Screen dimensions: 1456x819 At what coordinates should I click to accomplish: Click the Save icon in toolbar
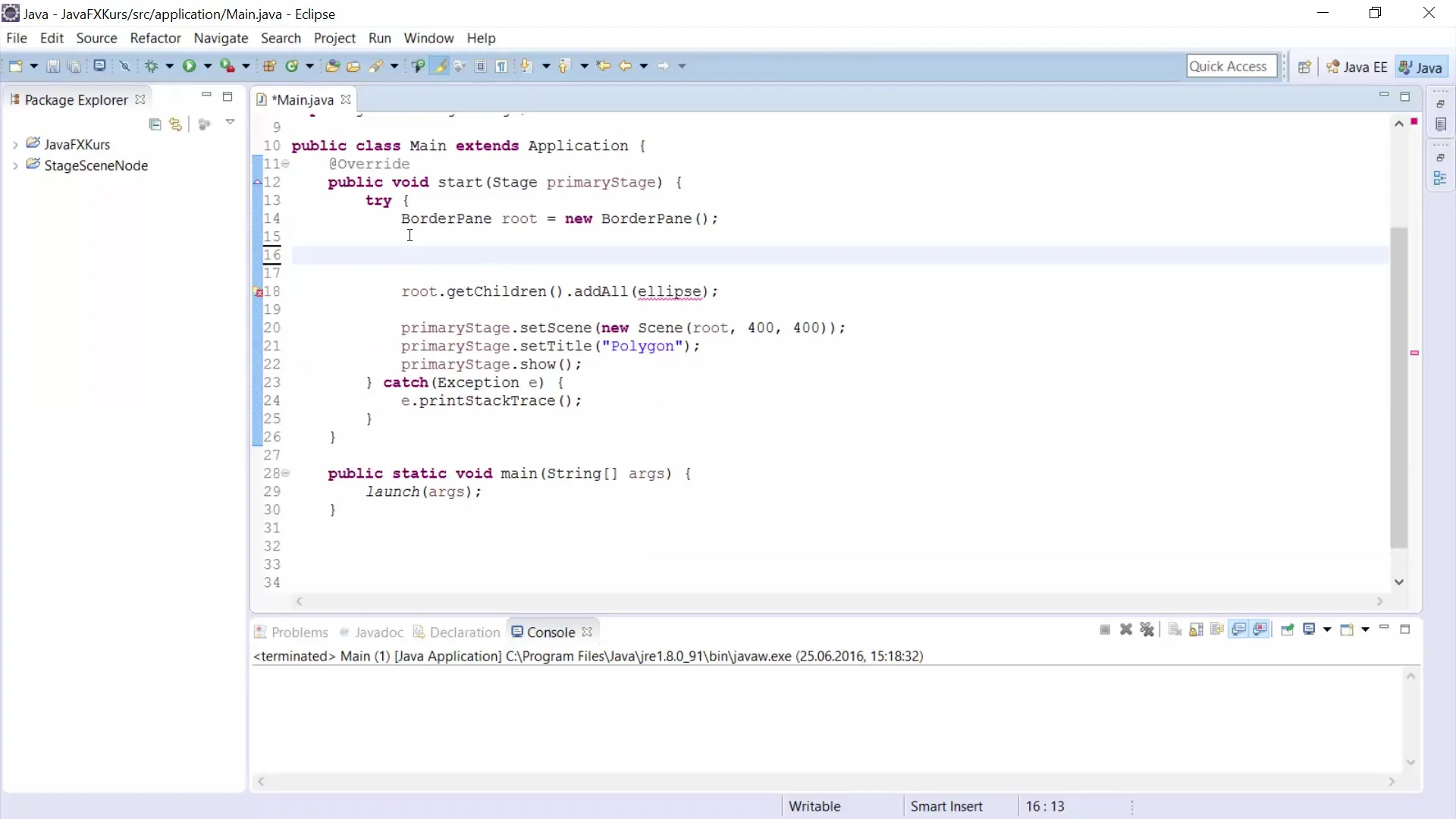(53, 66)
